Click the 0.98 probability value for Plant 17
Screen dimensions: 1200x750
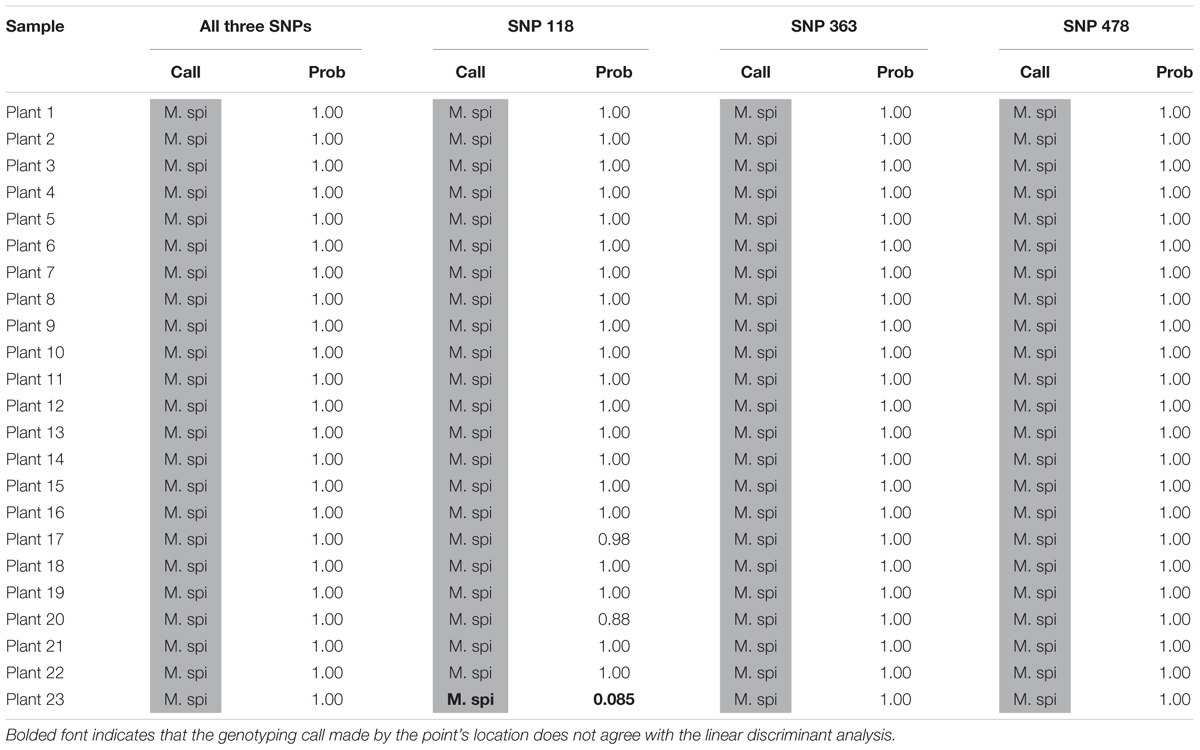615,540
